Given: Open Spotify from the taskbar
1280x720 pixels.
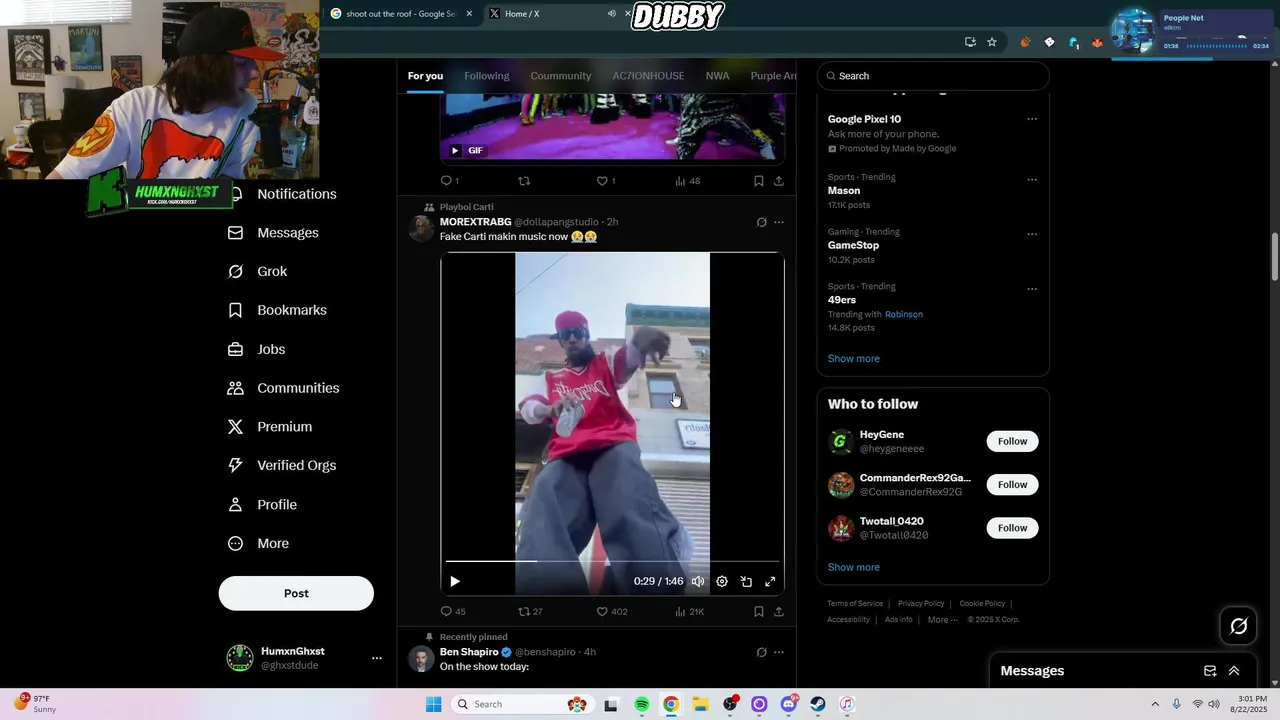Looking at the screenshot, I should click(642, 704).
